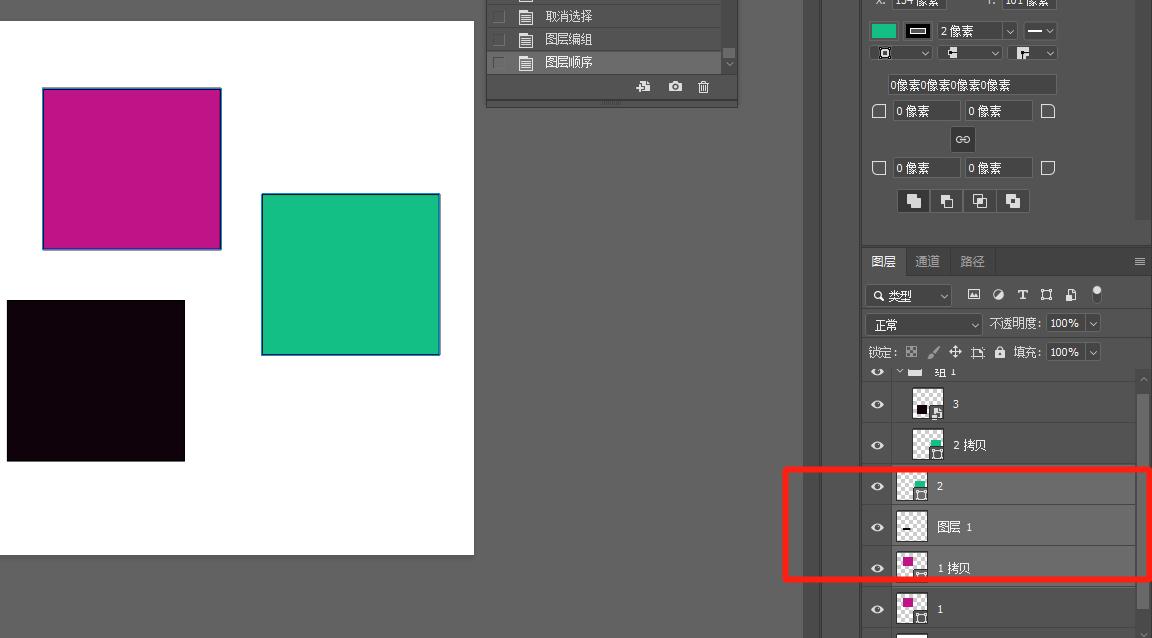
Task: Hide layer 3 with its eye icon
Action: (877, 404)
